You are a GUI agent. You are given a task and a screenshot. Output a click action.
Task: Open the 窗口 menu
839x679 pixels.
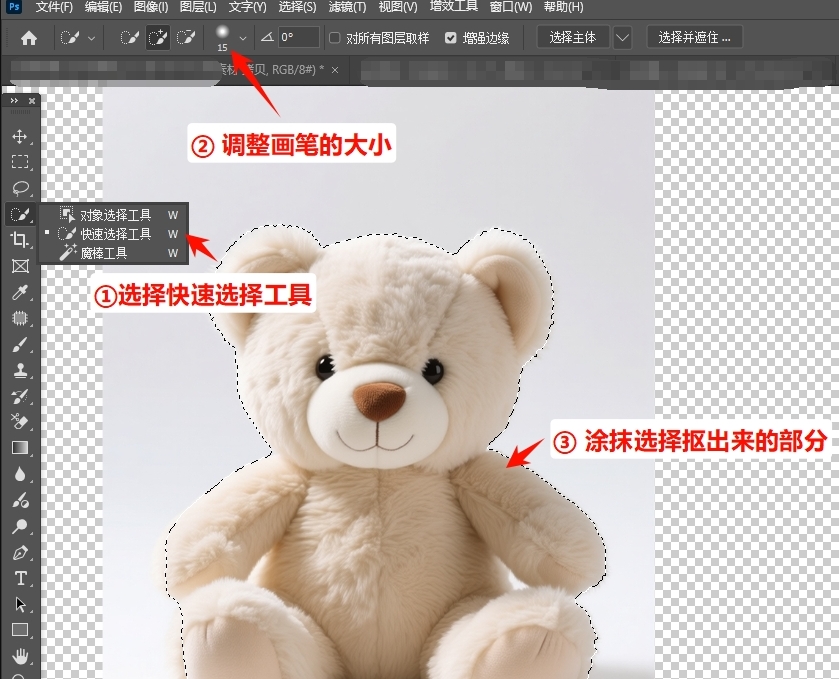tap(511, 7)
